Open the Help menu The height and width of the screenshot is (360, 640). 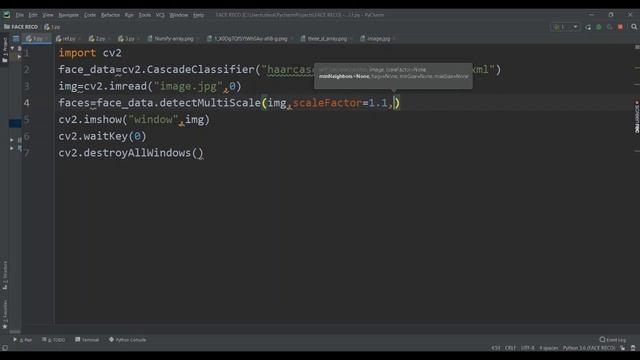(198, 15)
